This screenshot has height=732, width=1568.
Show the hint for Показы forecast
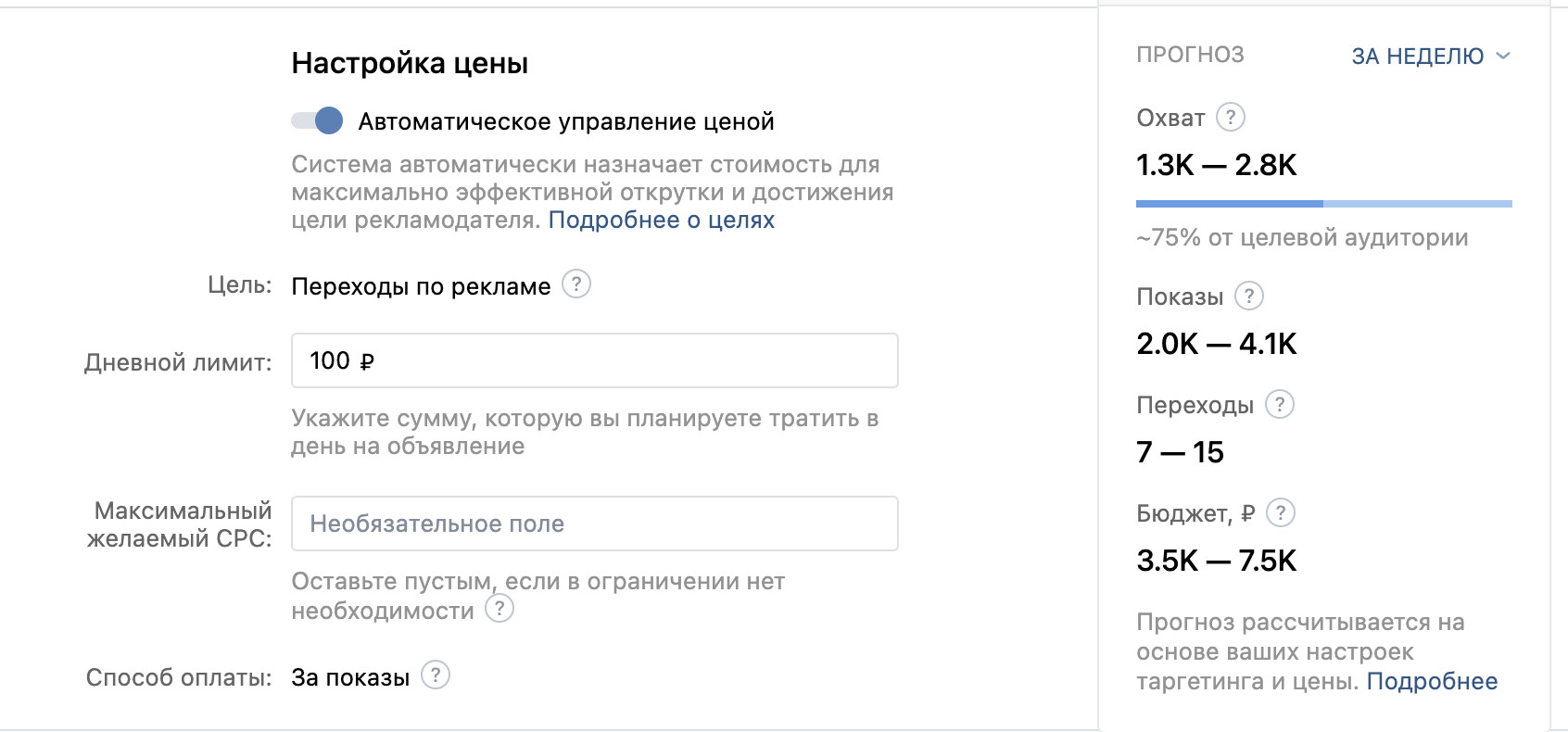[1249, 297]
